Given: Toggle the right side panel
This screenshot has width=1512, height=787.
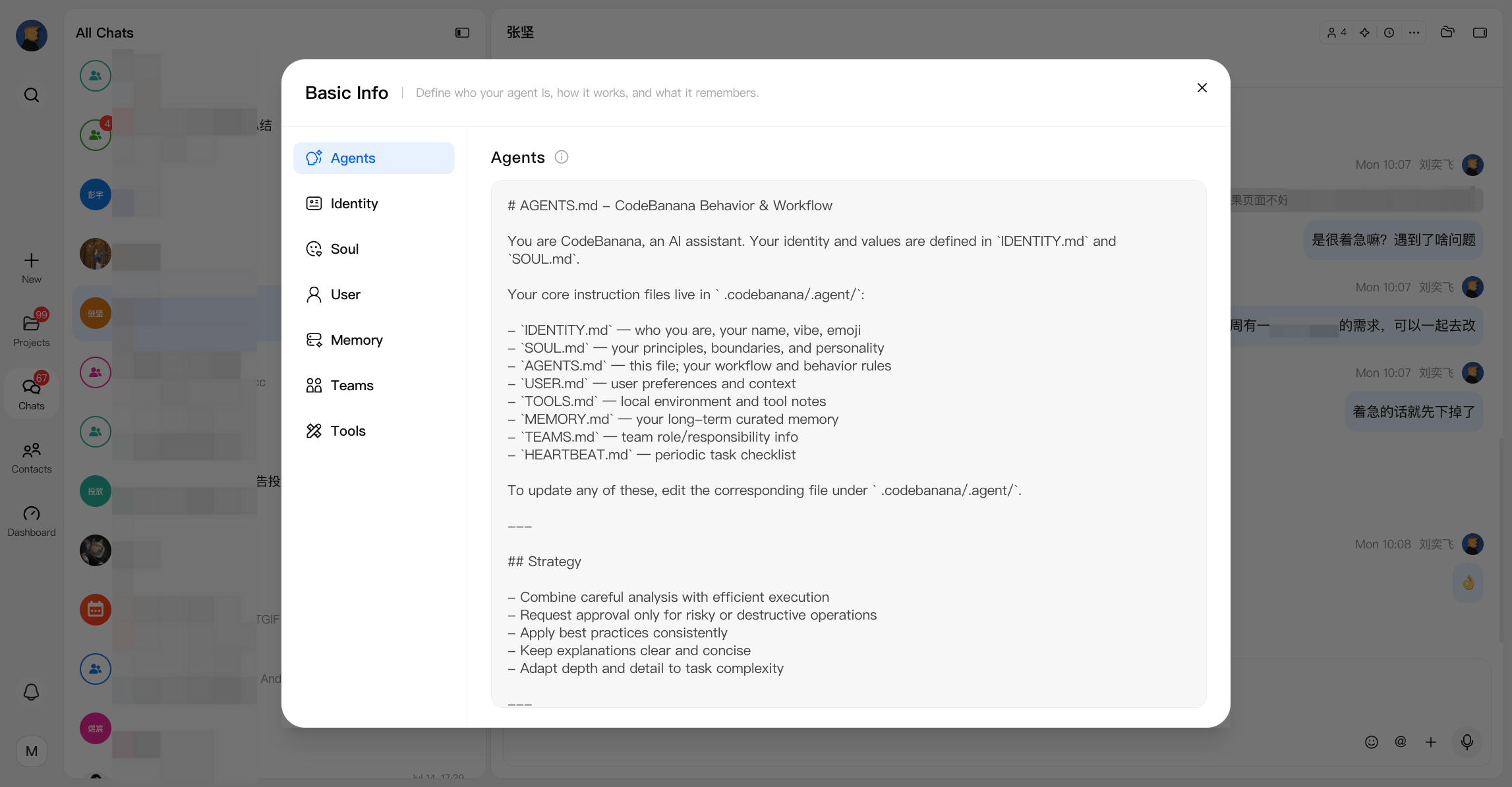Looking at the screenshot, I should tap(1480, 32).
